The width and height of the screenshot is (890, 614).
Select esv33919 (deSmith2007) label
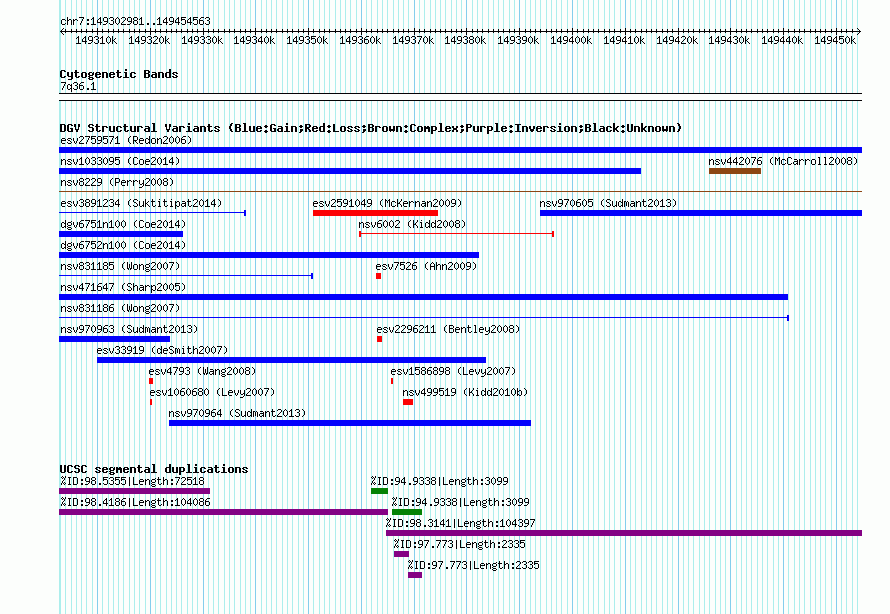tap(162, 350)
